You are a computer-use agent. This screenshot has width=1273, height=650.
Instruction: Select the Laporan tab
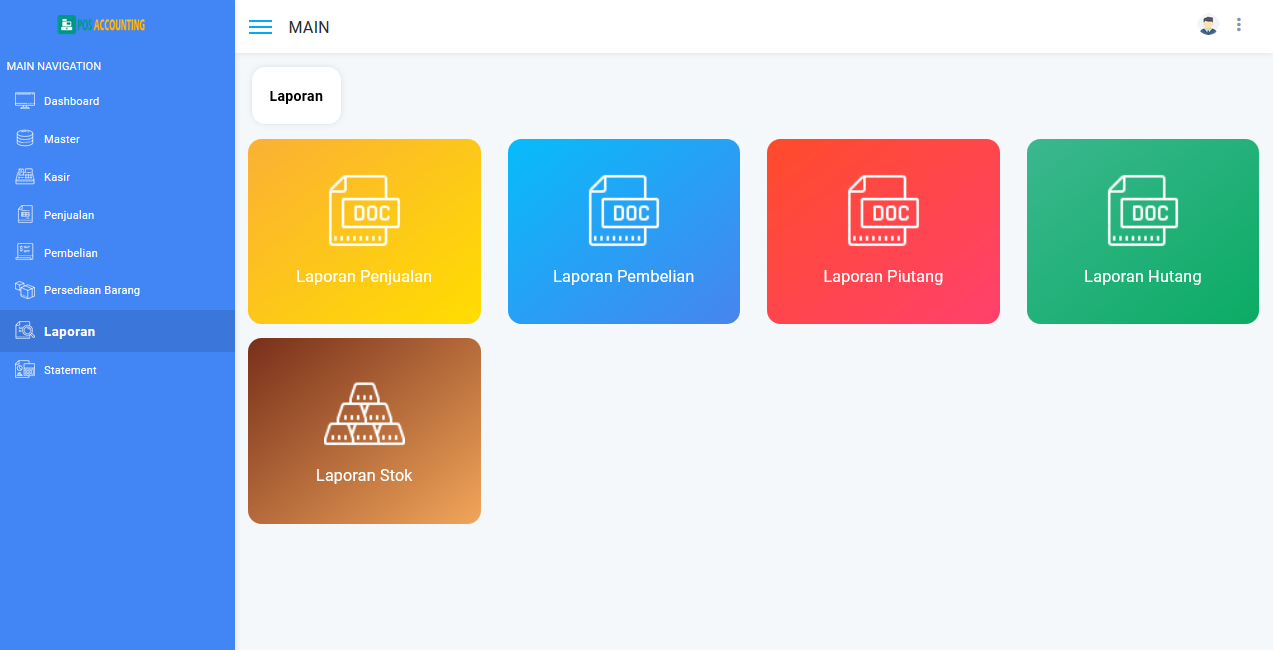click(296, 95)
